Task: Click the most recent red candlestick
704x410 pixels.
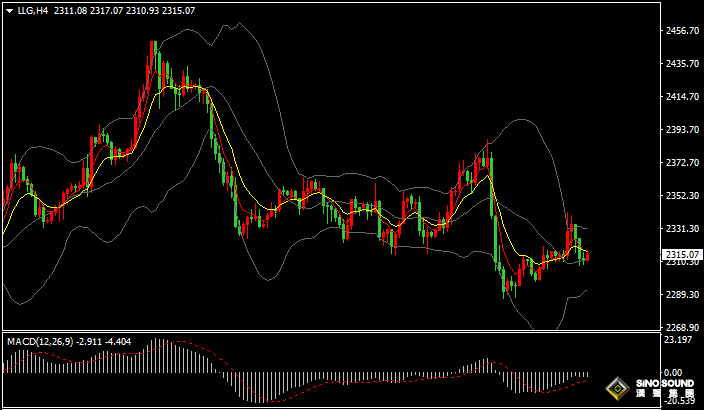Action: tap(588, 258)
